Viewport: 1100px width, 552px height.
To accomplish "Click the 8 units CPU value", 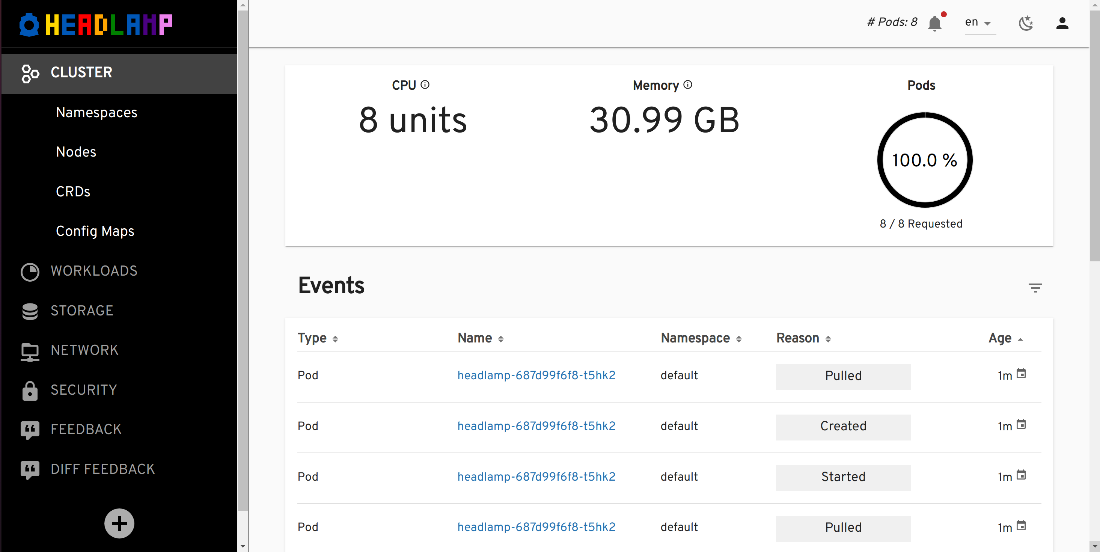I will click(x=412, y=121).
